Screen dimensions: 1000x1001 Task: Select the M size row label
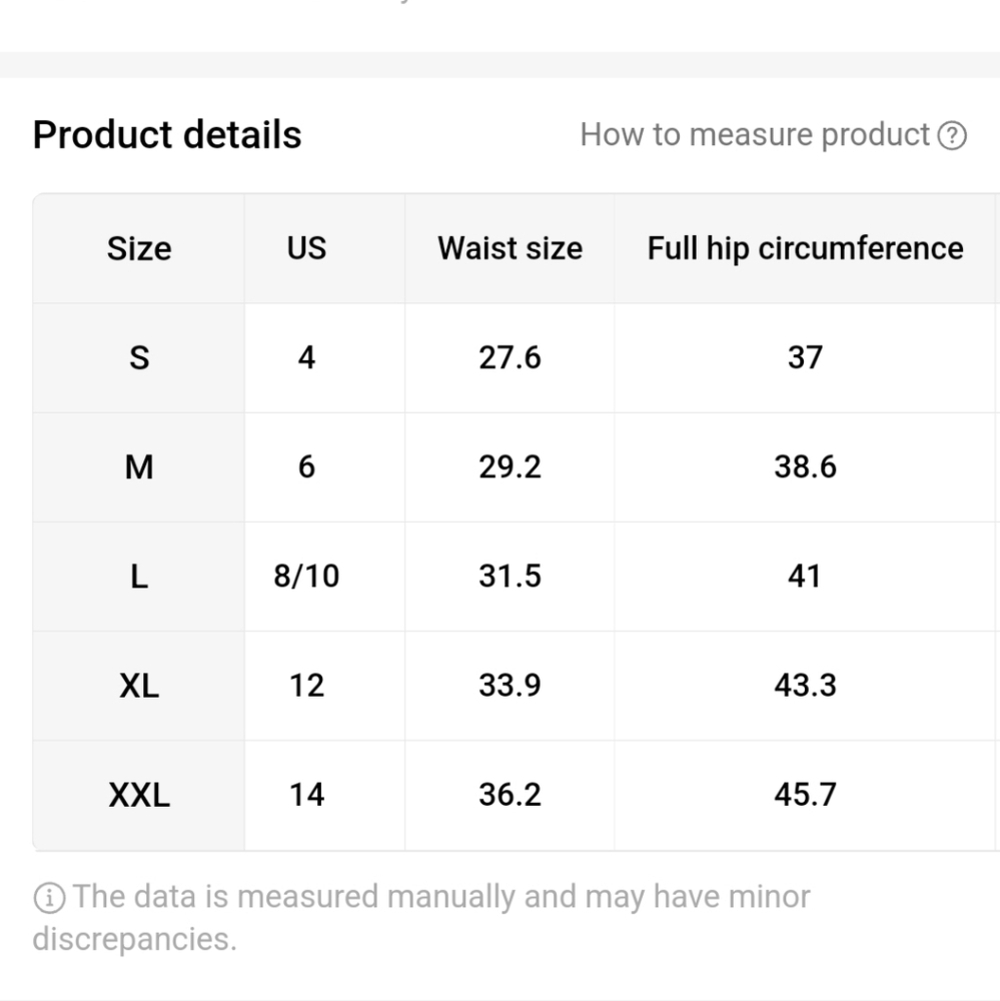pyautogui.click(x=139, y=467)
